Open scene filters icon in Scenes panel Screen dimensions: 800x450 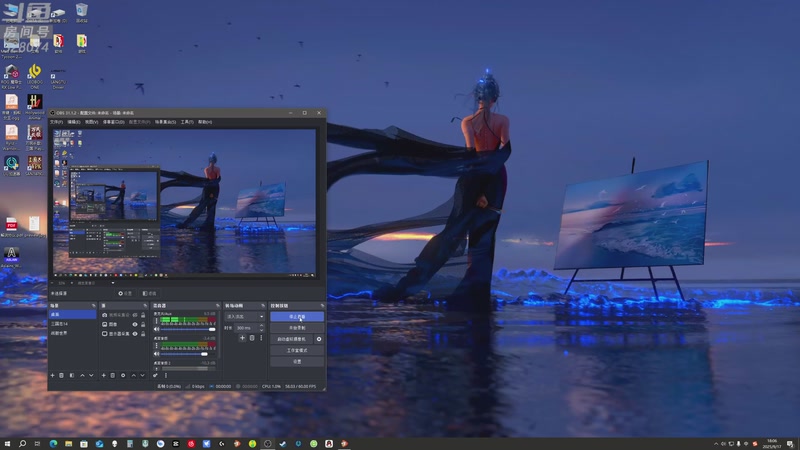(72, 376)
